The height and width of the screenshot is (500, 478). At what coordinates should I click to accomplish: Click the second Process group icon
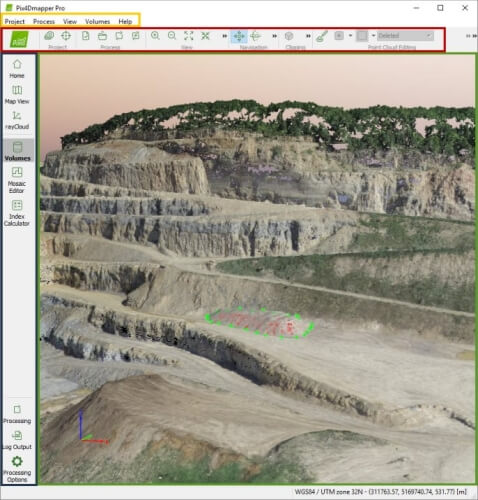pos(102,36)
